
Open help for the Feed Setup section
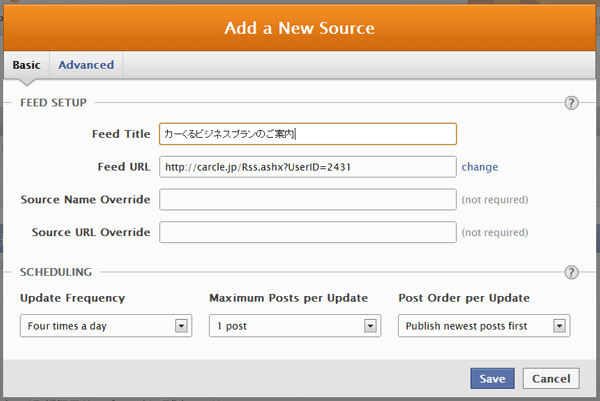(x=572, y=102)
